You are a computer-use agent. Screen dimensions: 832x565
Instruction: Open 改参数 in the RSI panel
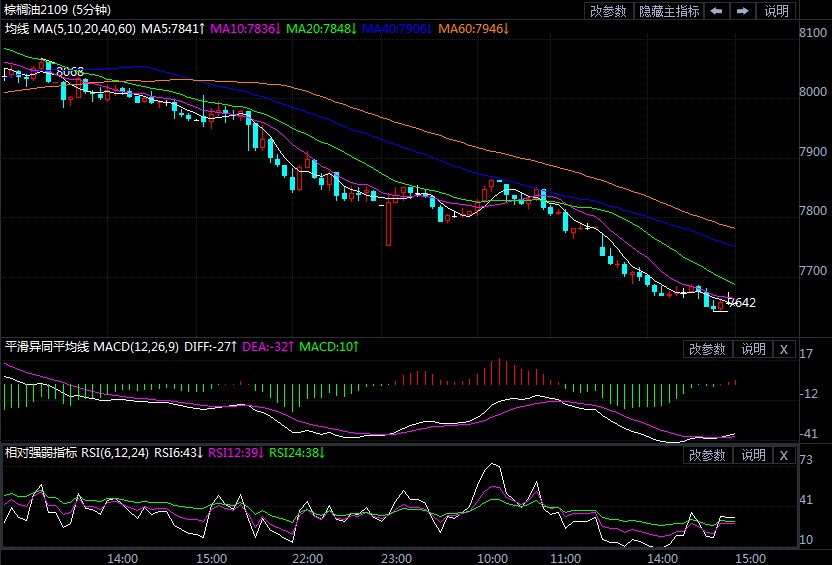(x=707, y=455)
